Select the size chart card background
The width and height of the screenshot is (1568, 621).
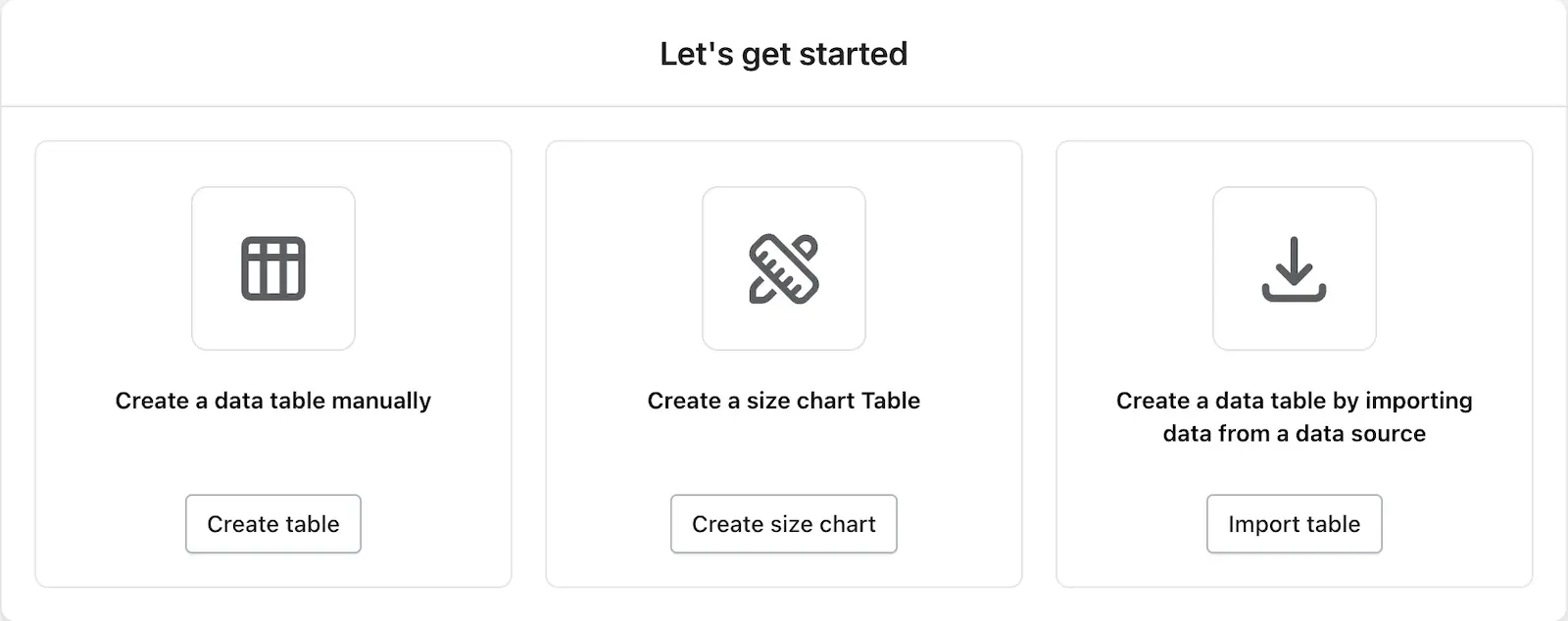pyautogui.click(x=784, y=455)
